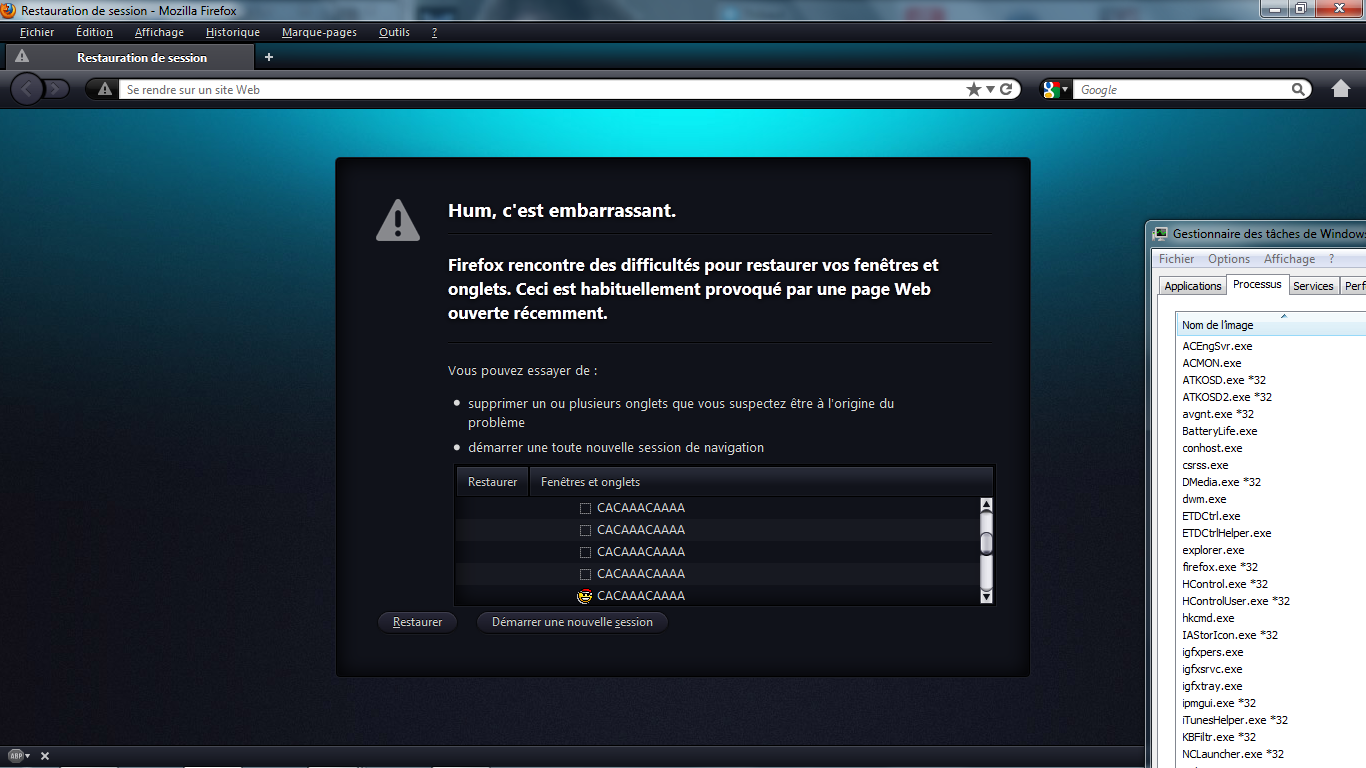Click the Restaurer column header in session list
This screenshot has width=1366, height=768.
click(492, 482)
